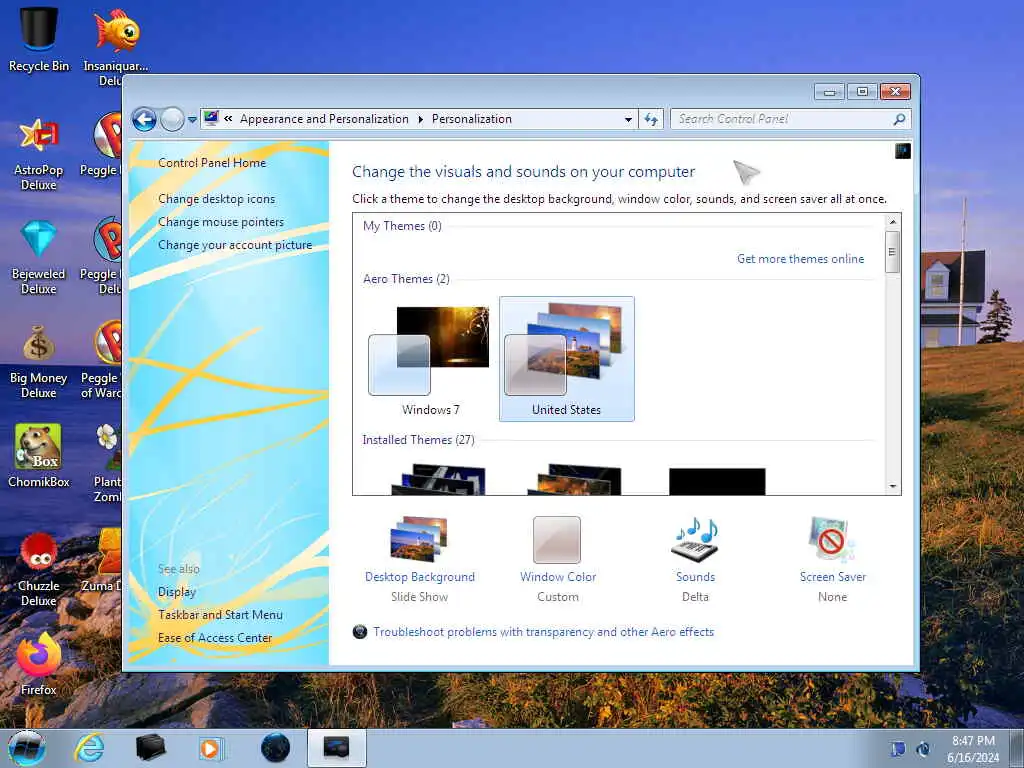Troubleshoot transparency and Aero effects link
1024x768 pixels.
point(543,632)
